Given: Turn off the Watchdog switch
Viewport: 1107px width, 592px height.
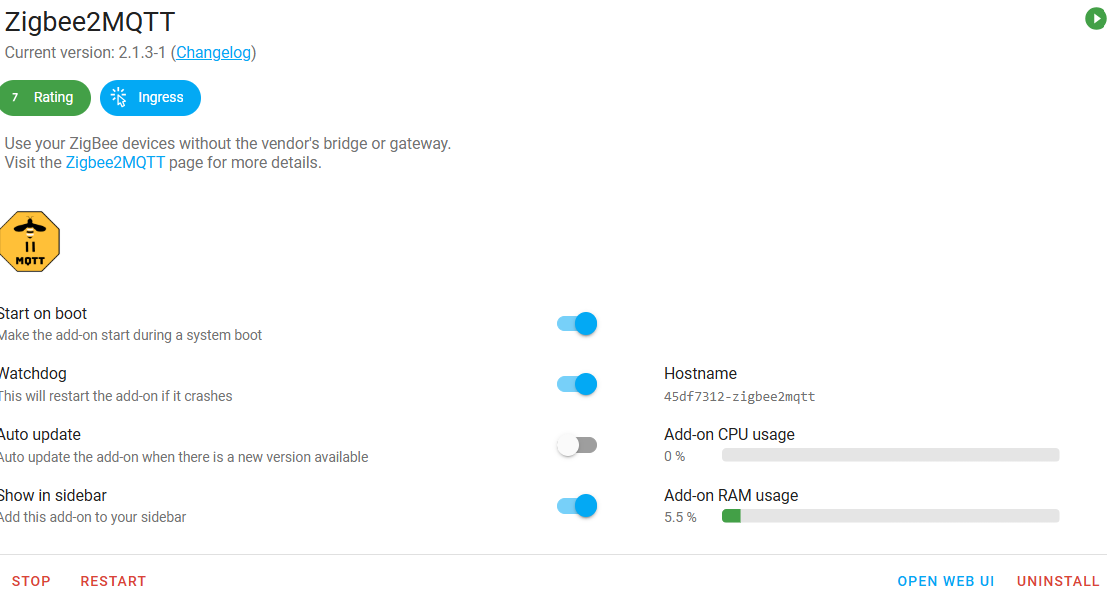Looking at the screenshot, I should click(x=577, y=384).
